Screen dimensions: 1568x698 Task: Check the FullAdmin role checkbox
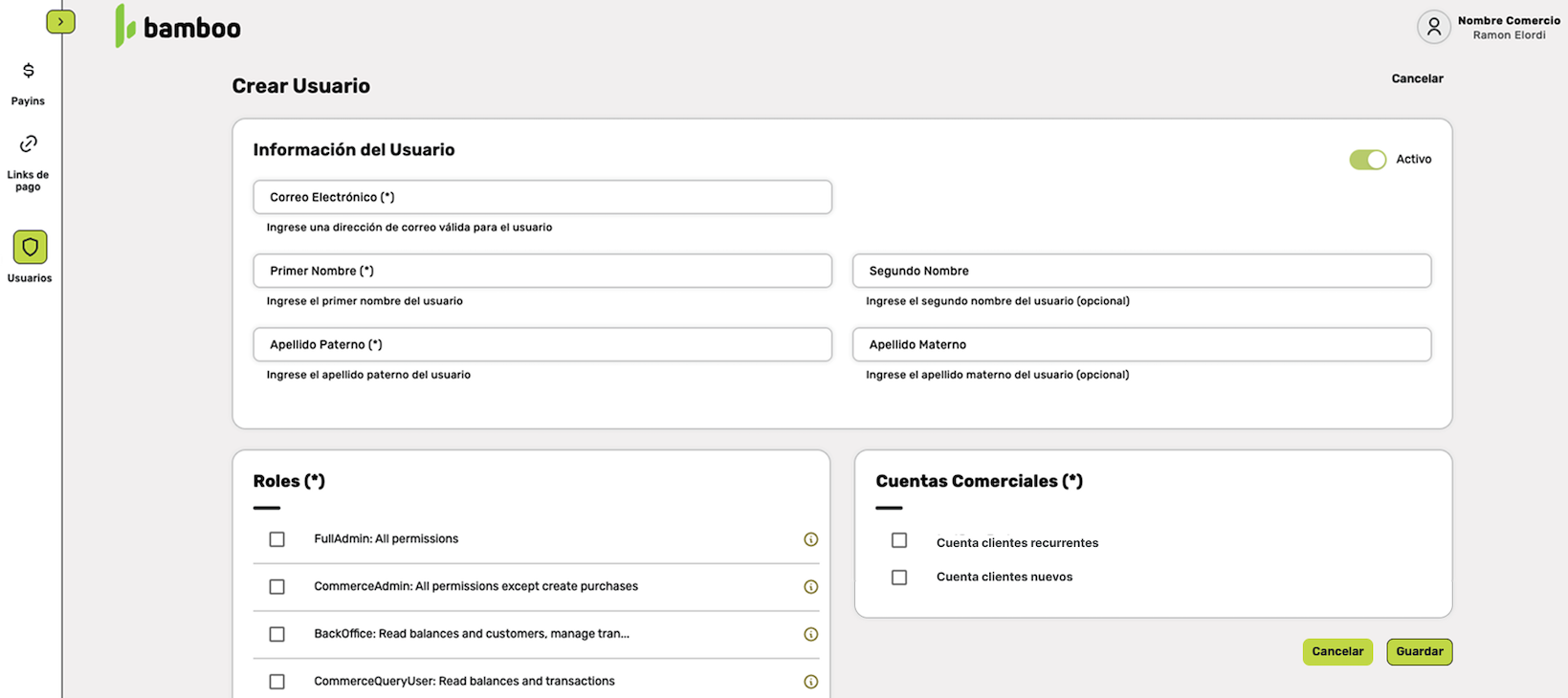tap(277, 539)
